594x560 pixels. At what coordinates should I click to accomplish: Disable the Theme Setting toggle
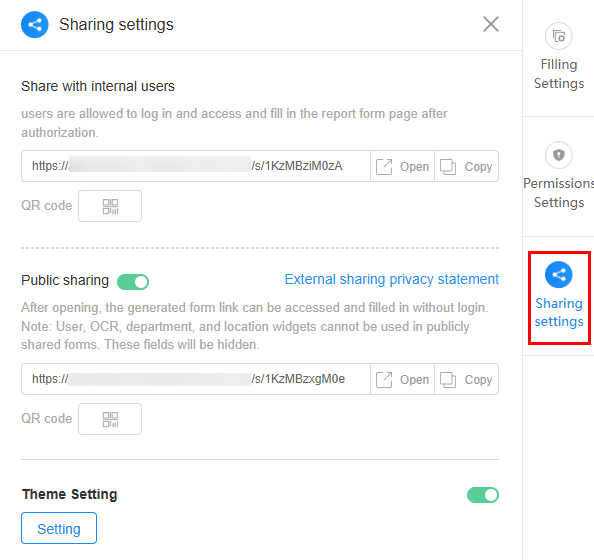click(x=483, y=495)
